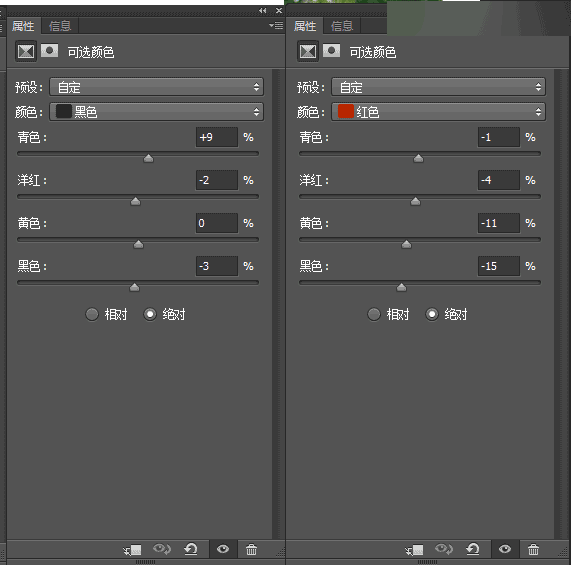This screenshot has height=565, width=571.
Task: Click 洋红 value field showing -4
Action: 499,180
